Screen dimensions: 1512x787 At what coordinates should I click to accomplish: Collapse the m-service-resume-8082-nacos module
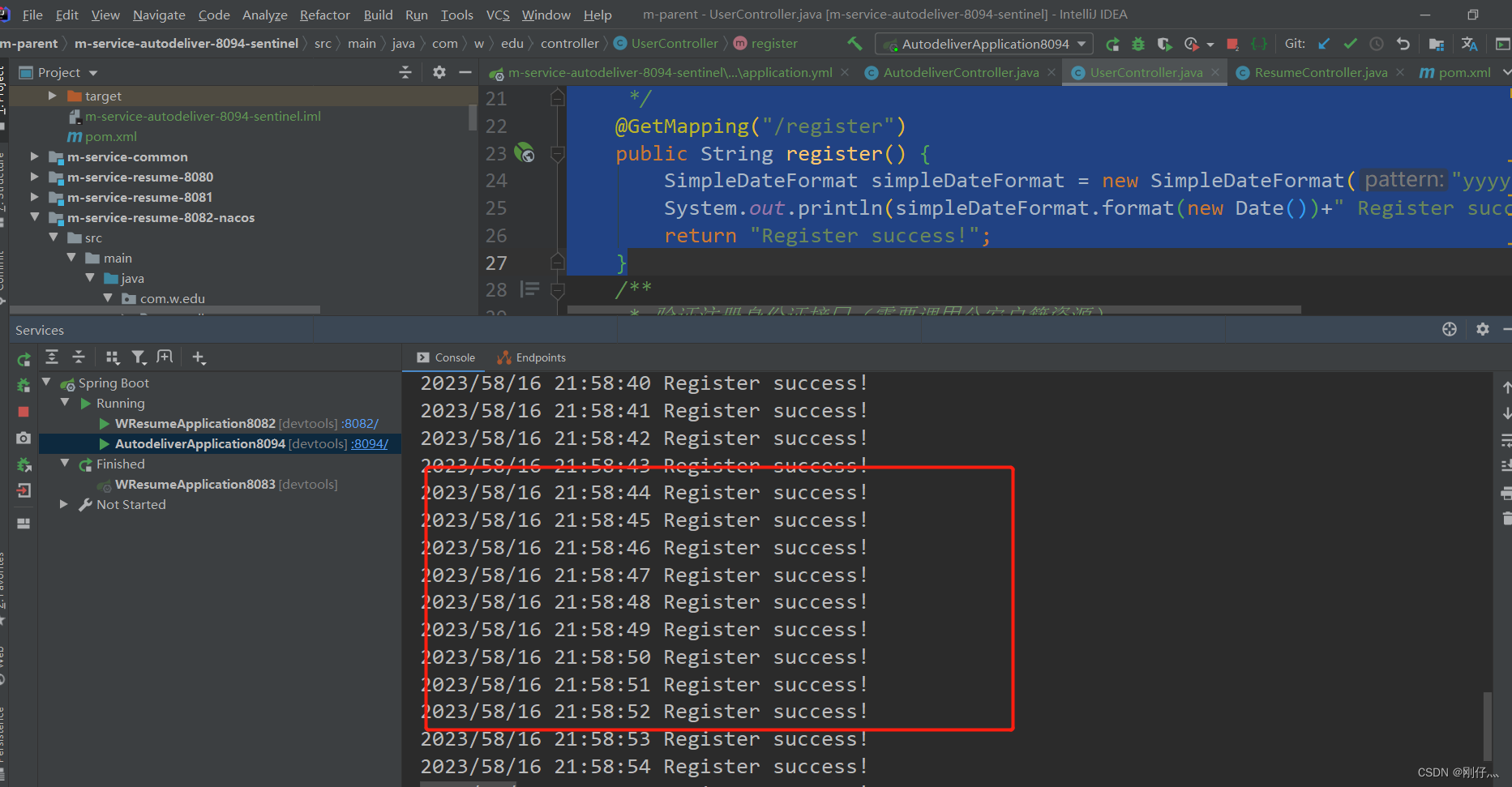(34, 217)
